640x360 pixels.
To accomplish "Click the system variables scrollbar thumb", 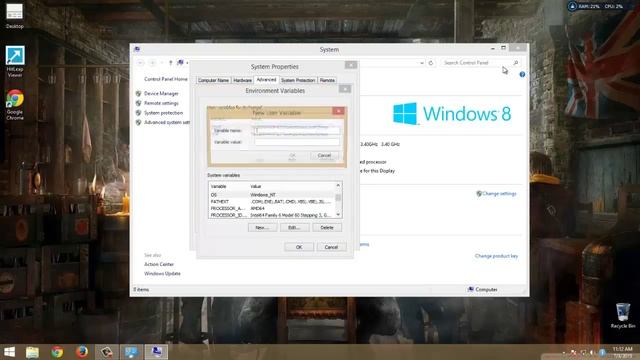I will click(338, 198).
